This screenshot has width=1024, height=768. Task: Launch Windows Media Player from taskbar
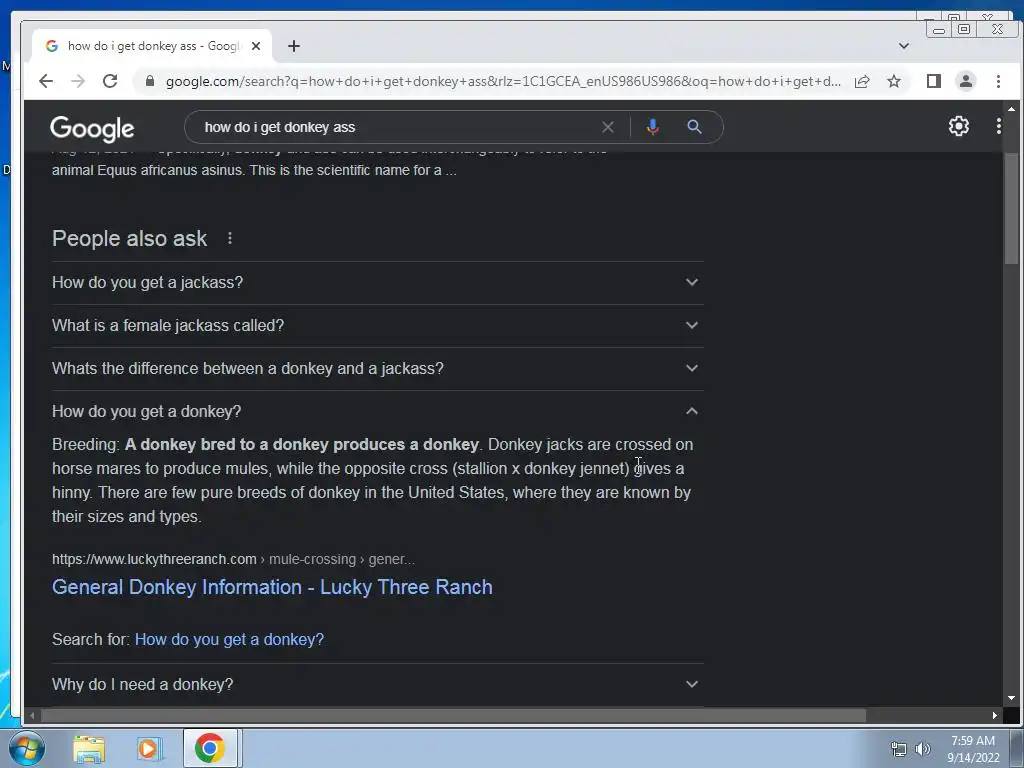(x=148, y=749)
